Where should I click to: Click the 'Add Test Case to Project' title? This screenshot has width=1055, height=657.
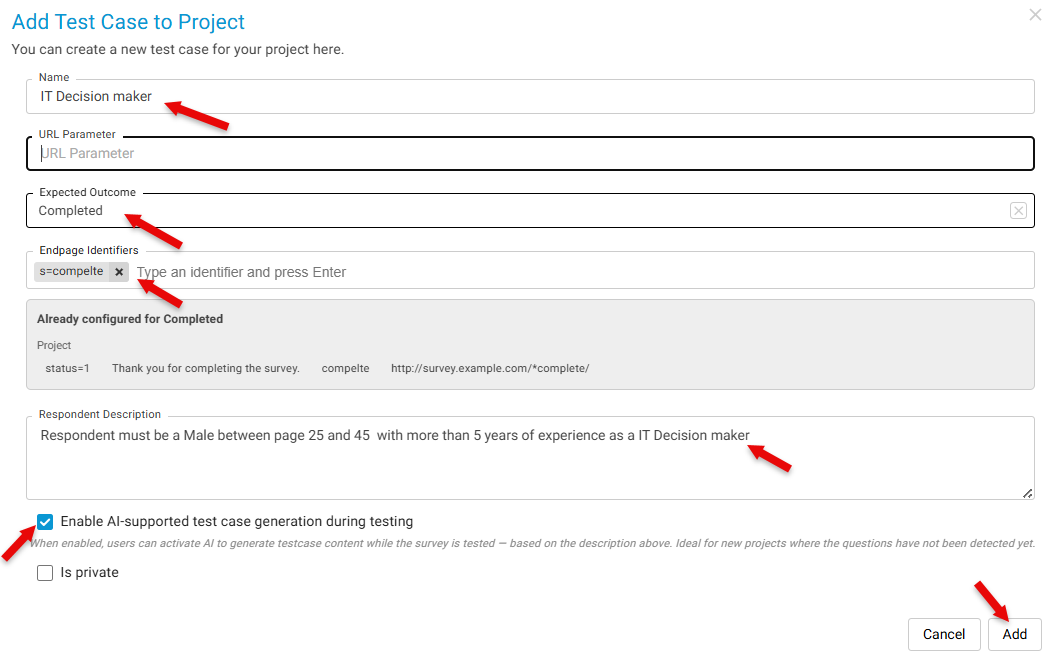coord(129,22)
